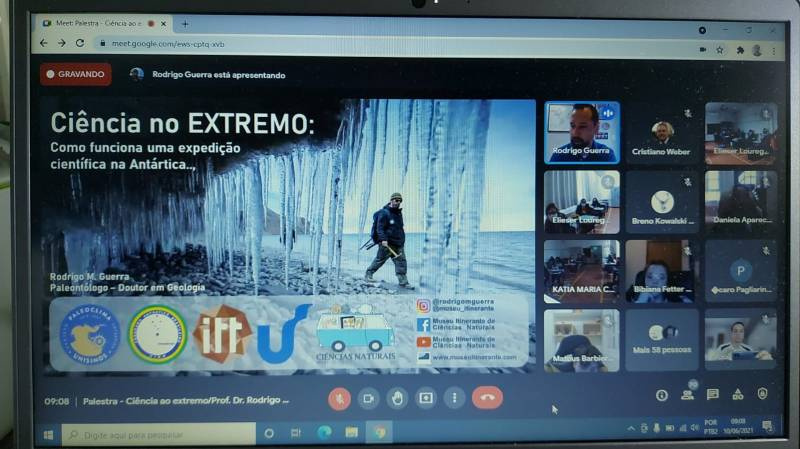Open the activities panel
Screen dimensions: 800x449
[738, 394]
